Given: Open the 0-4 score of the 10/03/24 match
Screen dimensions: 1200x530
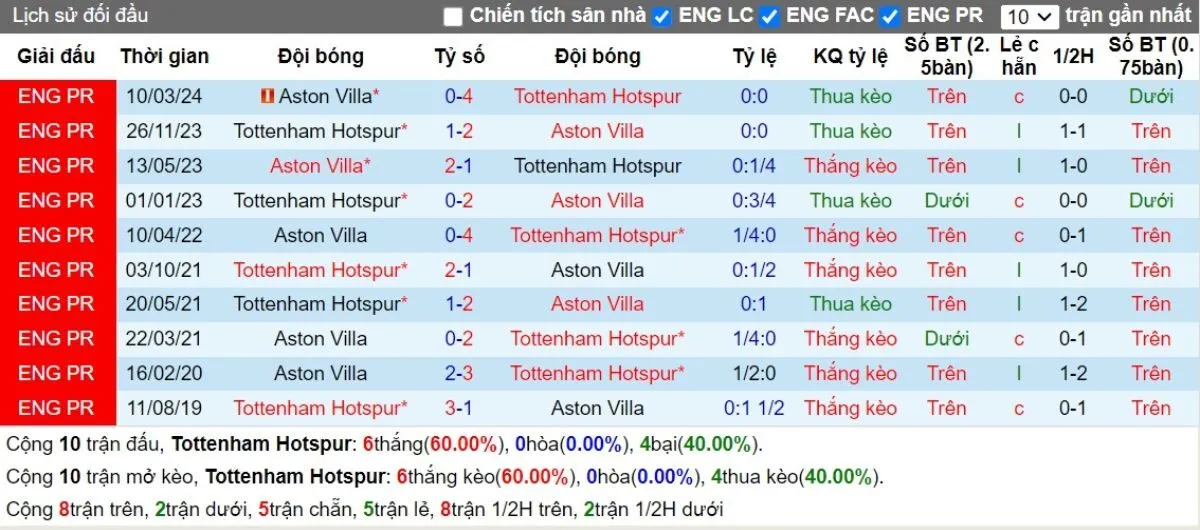Looking at the screenshot, I should tap(459, 96).
